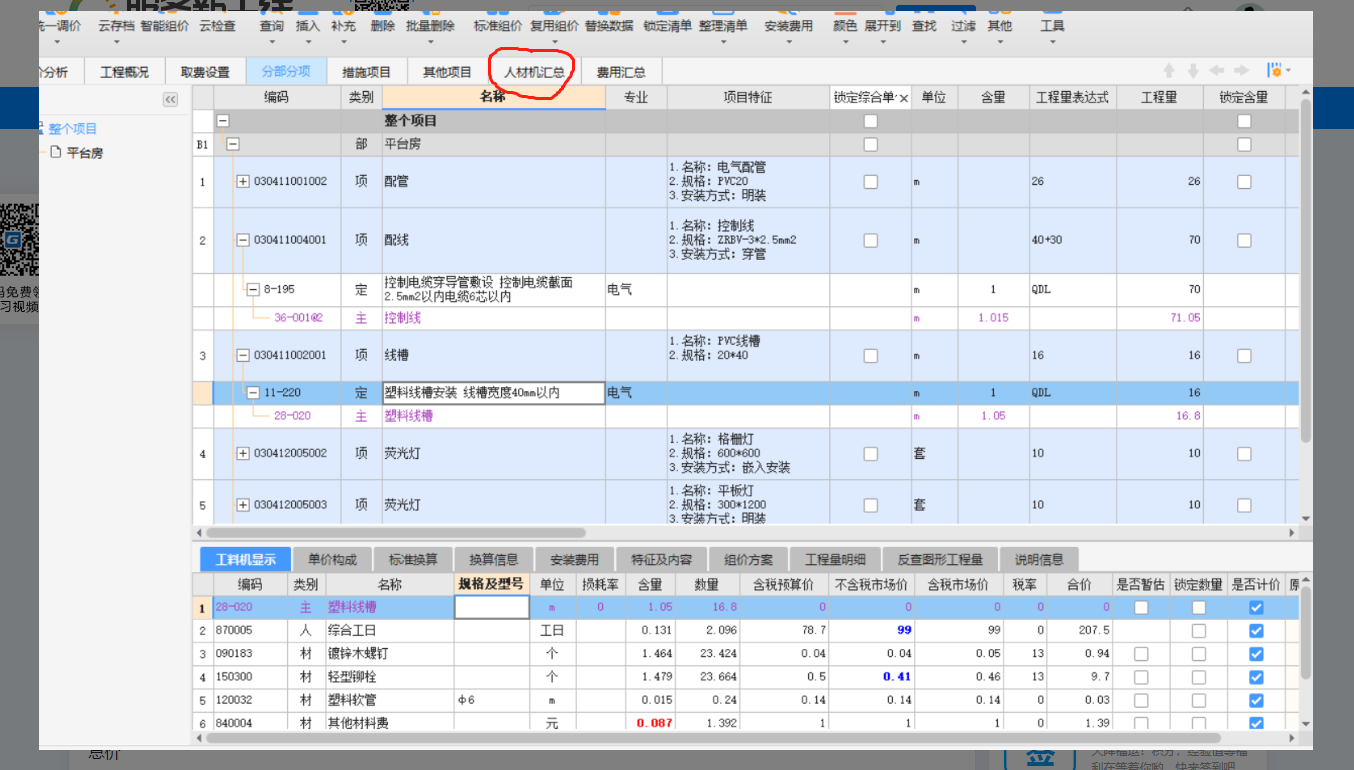1354x770 pixels.
Task: Open the 展开到 dropdown menu
Action: coord(883,42)
